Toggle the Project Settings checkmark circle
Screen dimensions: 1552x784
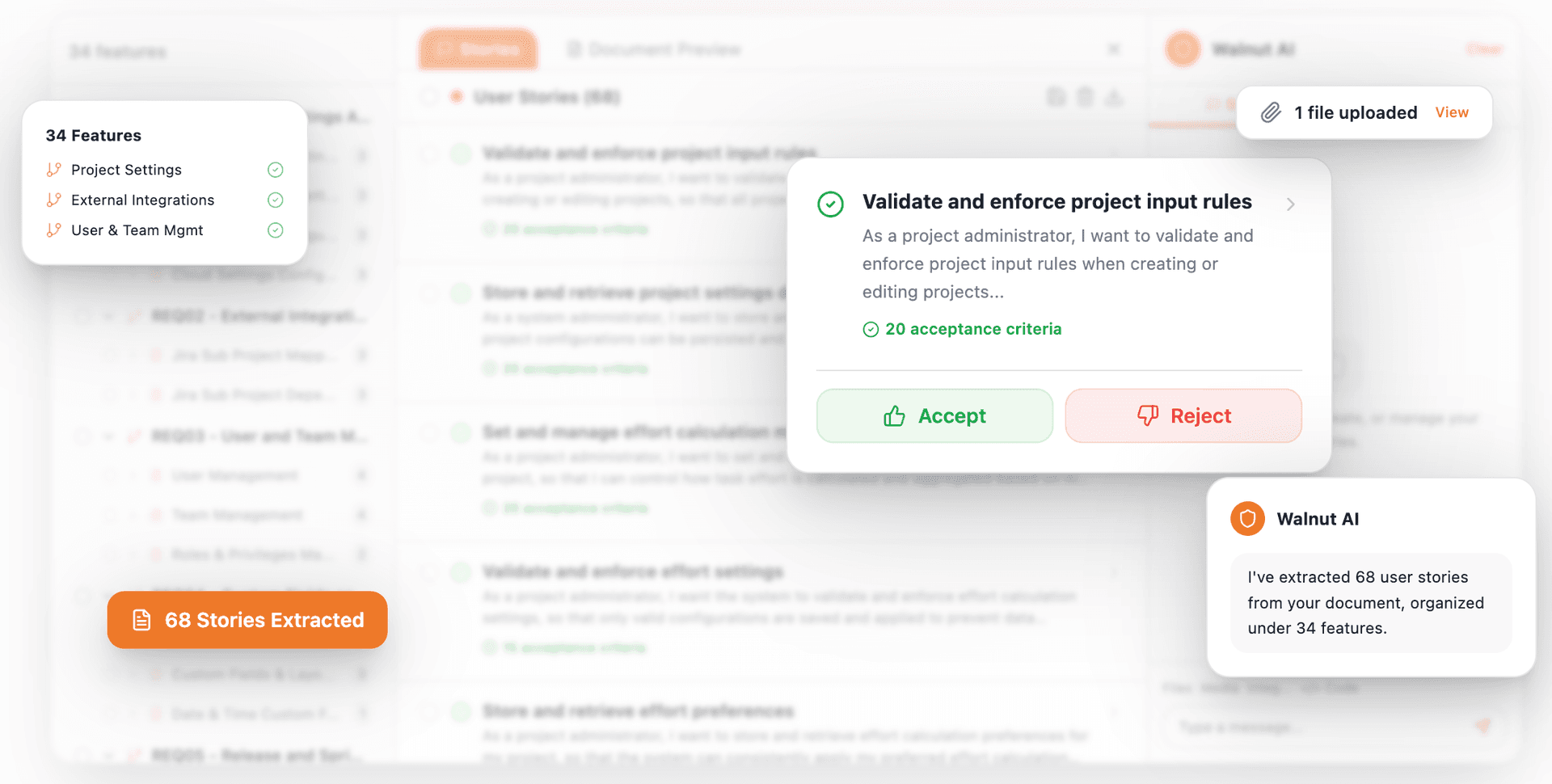pos(276,170)
